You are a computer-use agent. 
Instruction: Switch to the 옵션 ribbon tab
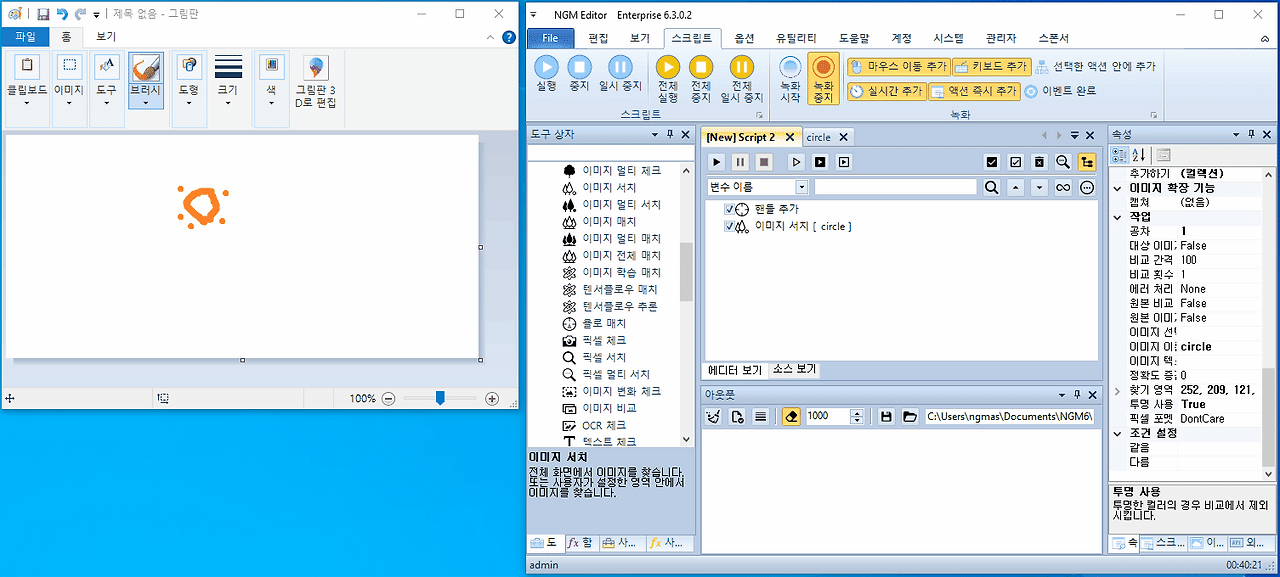tap(744, 38)
